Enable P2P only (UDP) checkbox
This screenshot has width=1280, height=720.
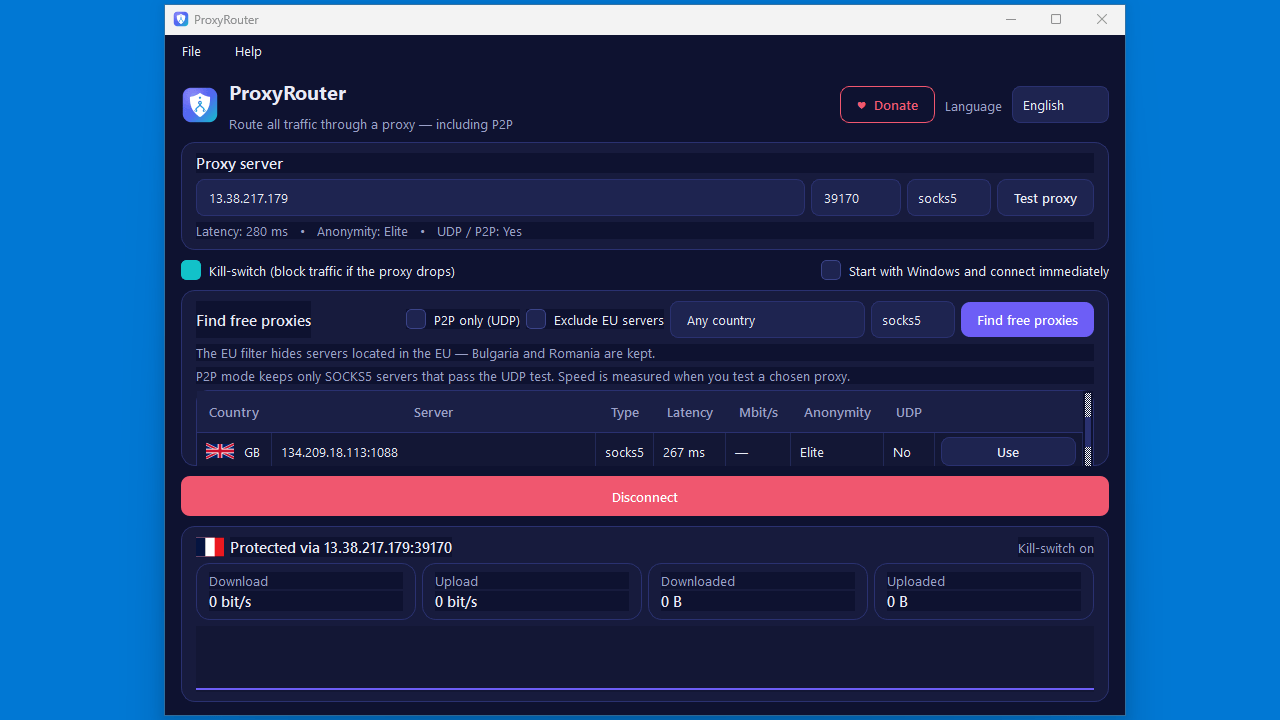point(416,319)
